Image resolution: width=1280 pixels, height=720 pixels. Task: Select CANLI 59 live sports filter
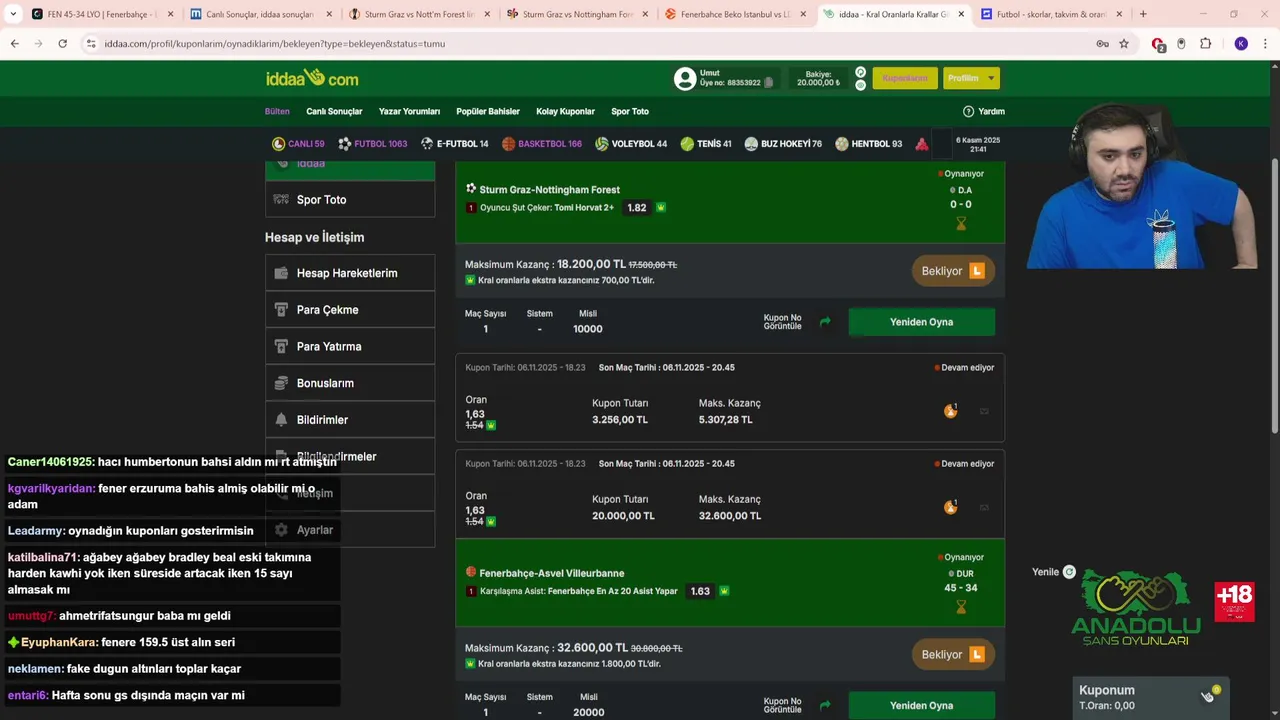pyautogui.click(x=298, y=144)
